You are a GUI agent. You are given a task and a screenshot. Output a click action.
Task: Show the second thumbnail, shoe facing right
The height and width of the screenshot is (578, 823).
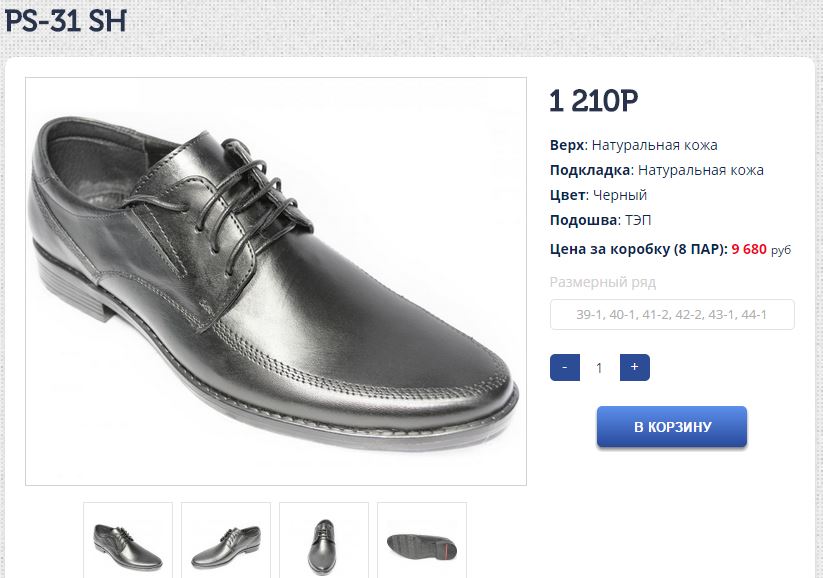tap(226, 540)
